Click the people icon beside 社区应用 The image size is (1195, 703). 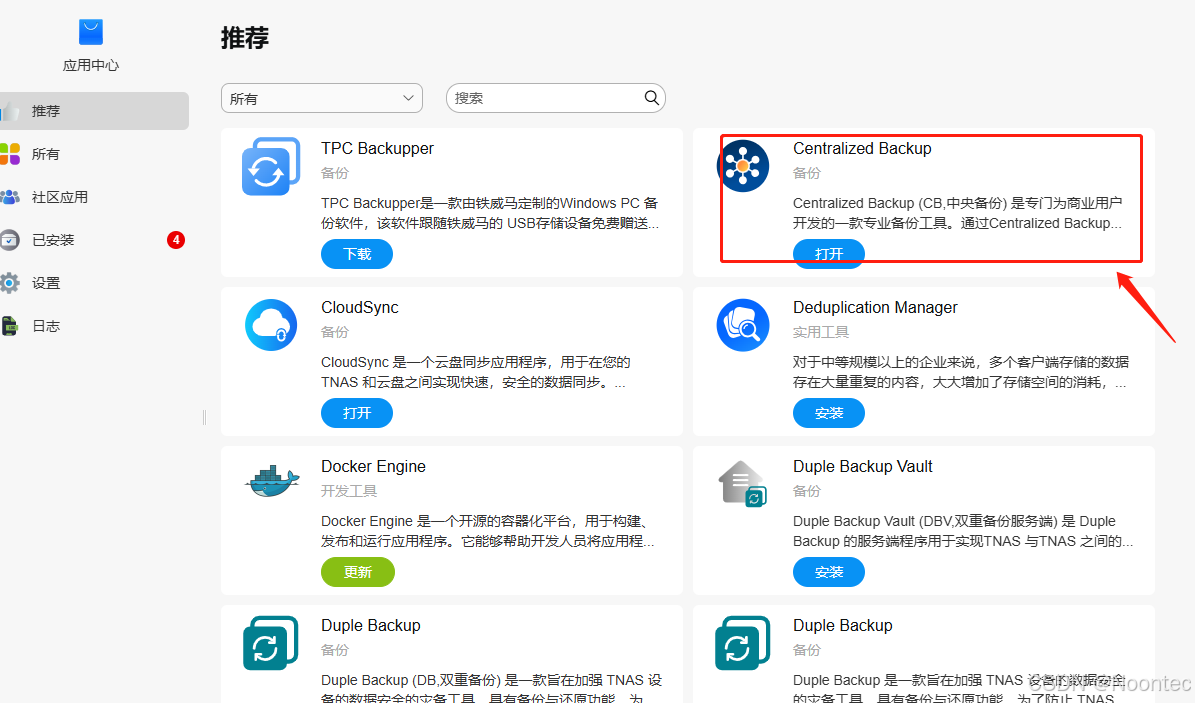point(10,197)
